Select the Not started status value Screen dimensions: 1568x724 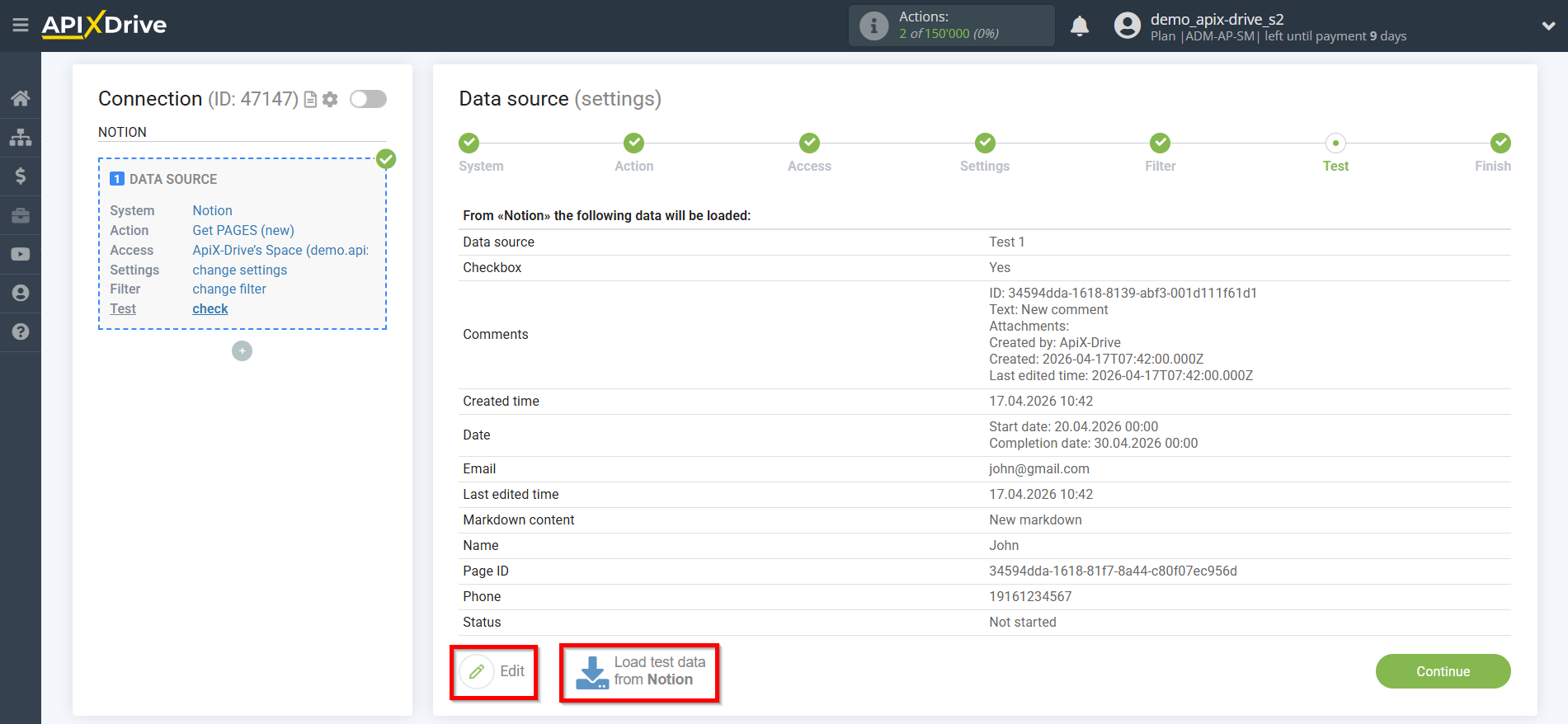[x=1023, y=623]
